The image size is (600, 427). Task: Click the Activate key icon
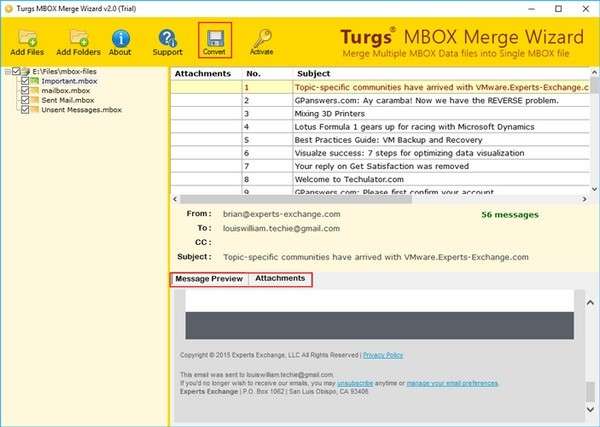pos(261,38)
